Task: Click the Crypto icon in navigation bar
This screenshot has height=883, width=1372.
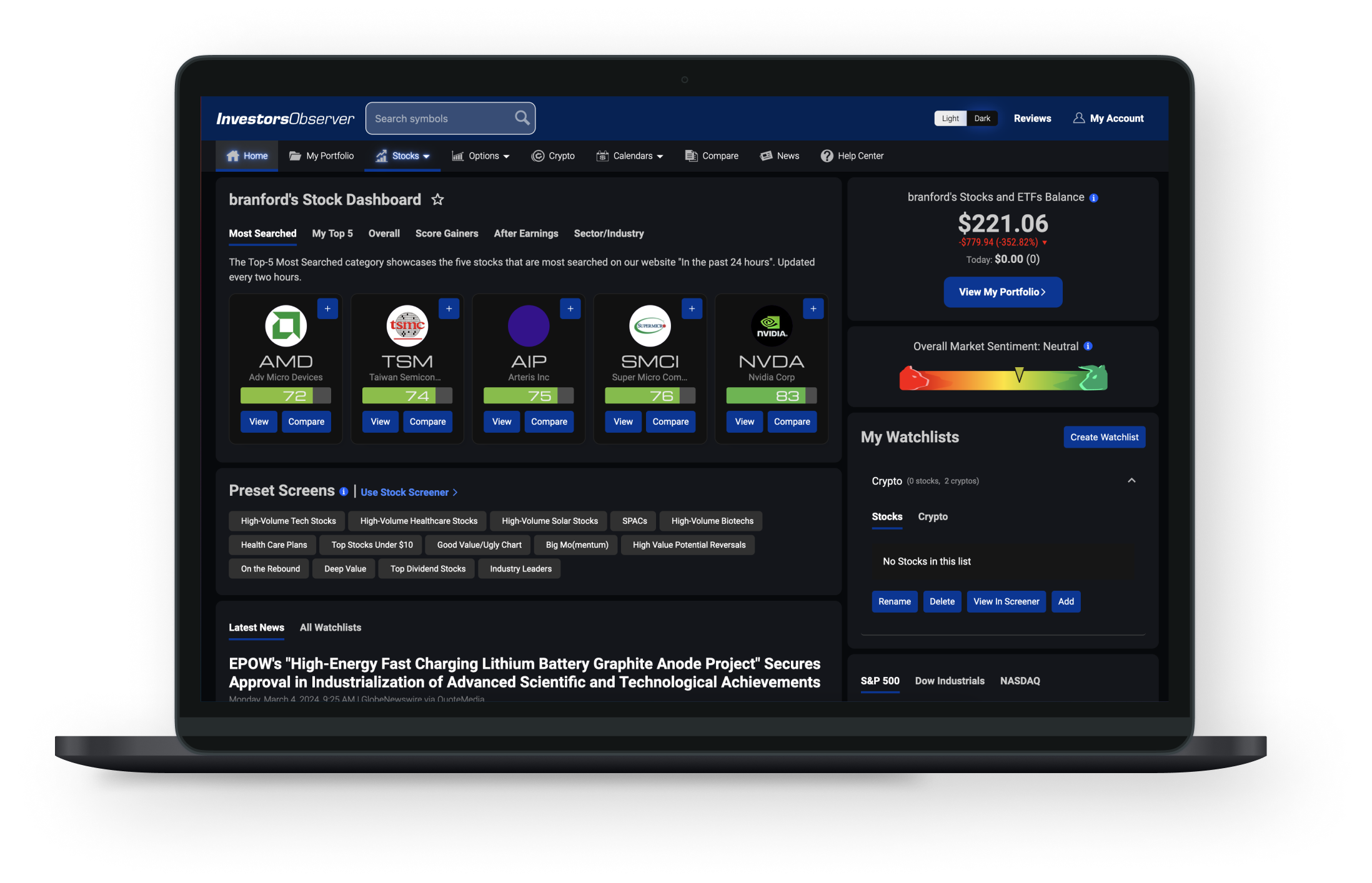Action: point(537,156)
